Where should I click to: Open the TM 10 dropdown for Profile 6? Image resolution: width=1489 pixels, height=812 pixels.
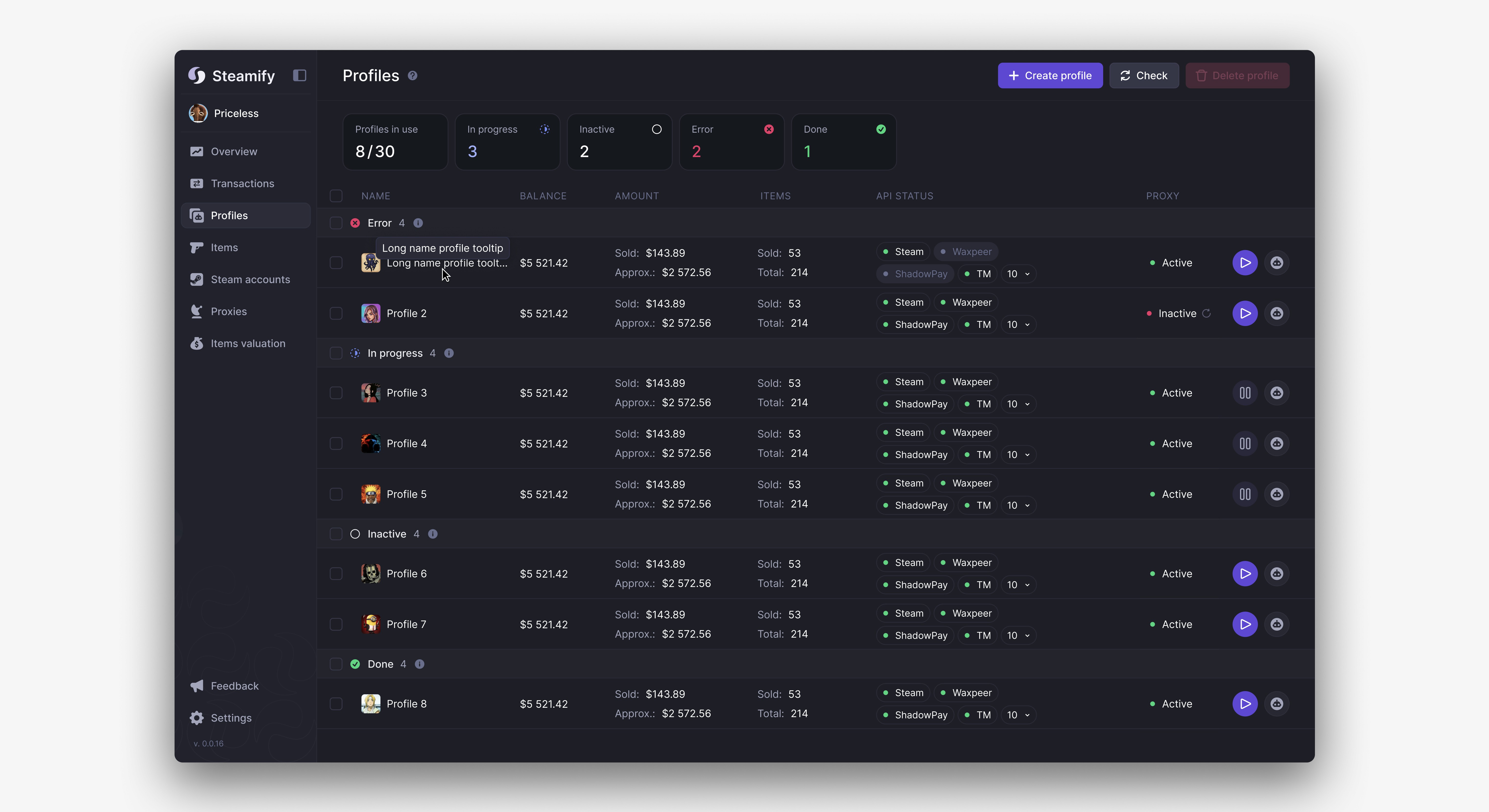[1018, 585]
